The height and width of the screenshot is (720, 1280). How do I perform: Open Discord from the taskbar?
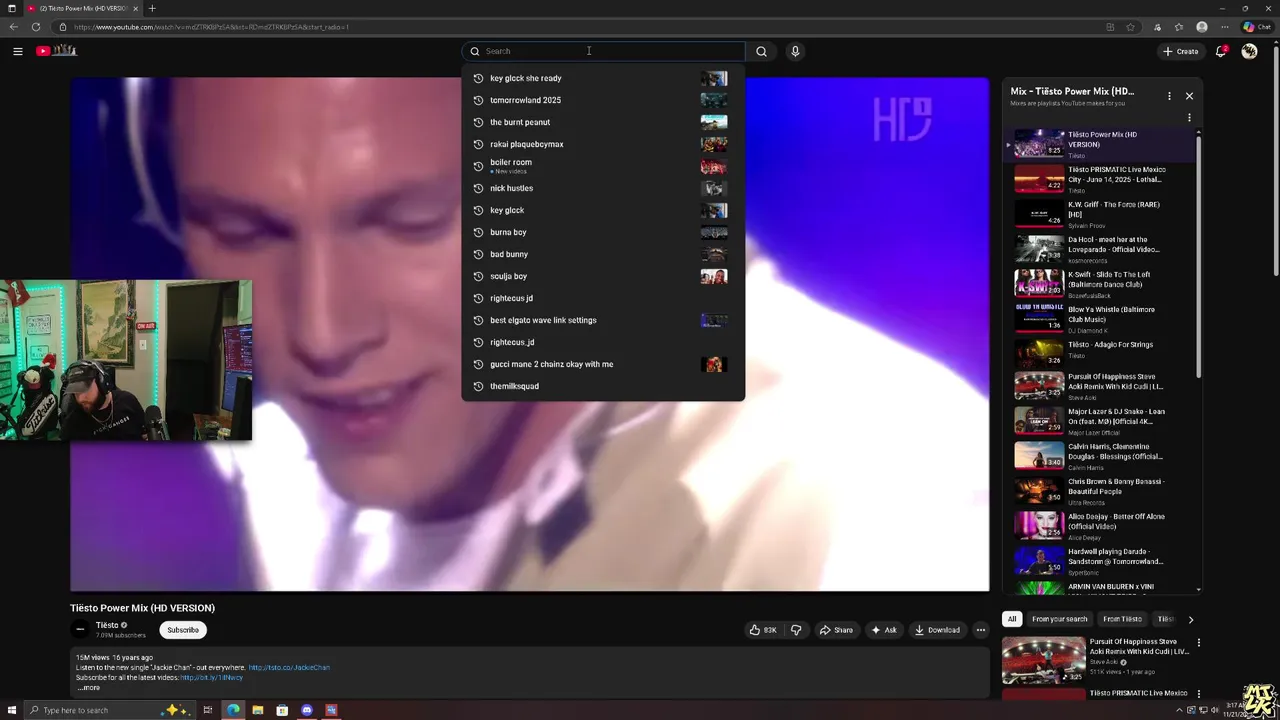(x=306, y=710)
